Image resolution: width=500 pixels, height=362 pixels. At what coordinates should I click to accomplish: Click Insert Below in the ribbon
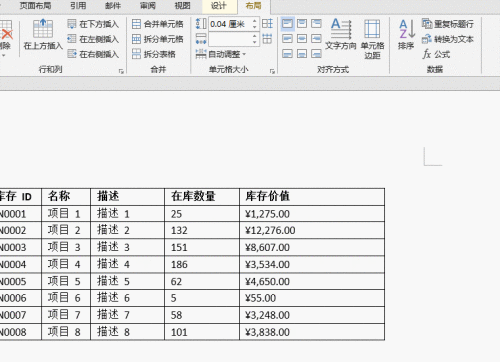point(93,24)
